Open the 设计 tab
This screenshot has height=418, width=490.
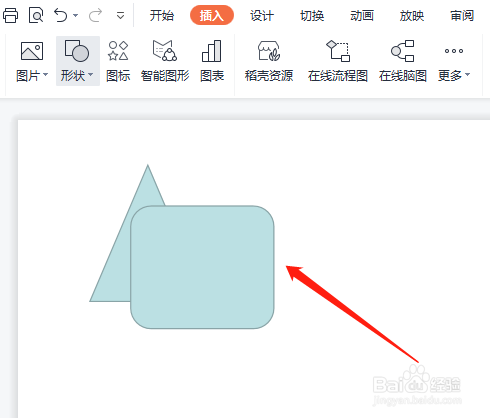262,15
